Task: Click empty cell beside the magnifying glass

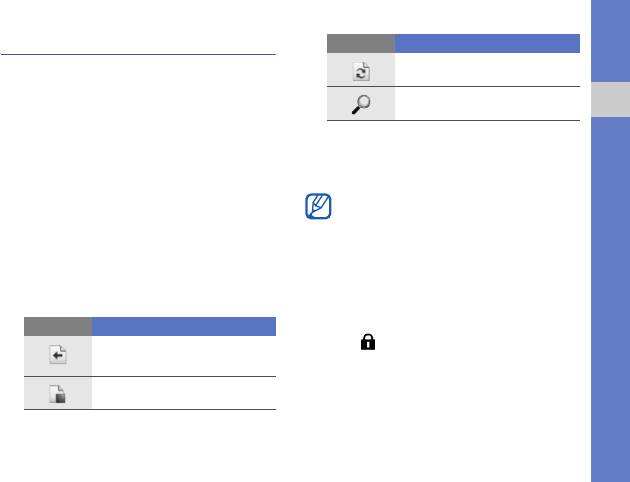Action: (487, 104)
